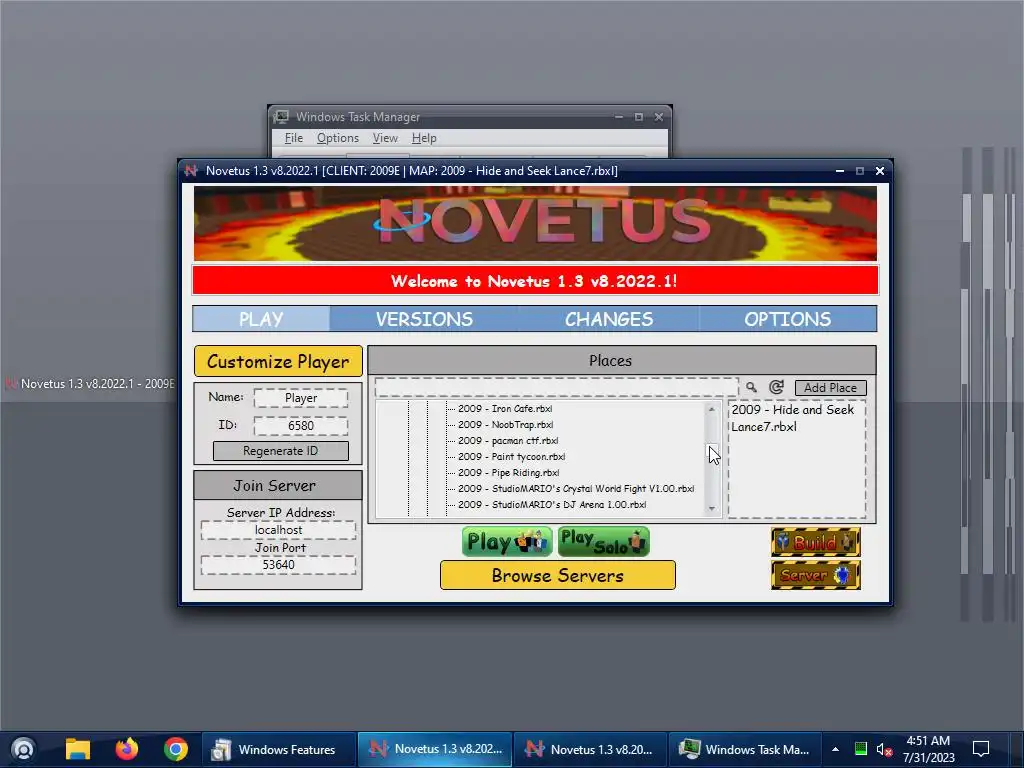Click the Places search text box
This screenshot has height=768, width=1024.
pyautogui.click(x=556, y=387)
